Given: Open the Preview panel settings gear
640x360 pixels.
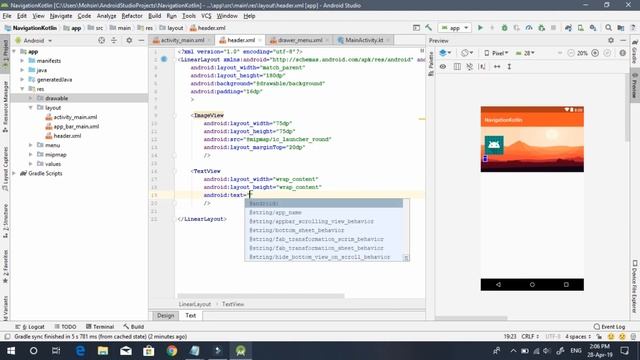Looking at the screenshot, I should (x=611, y=40).
